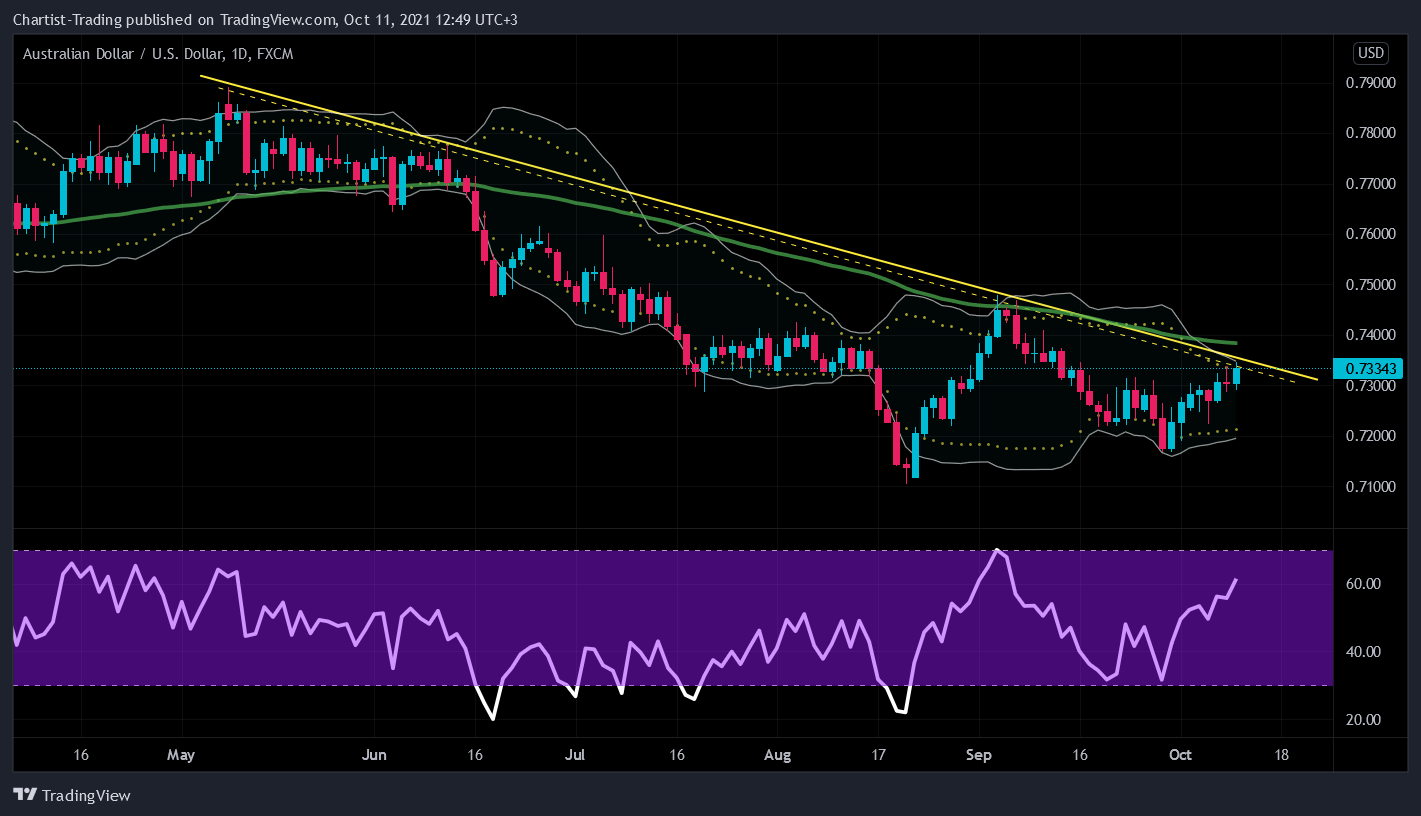Screen dimensions: 1421x816
Task: Click the 0.74000 price axis label
Action: click(x=1372, y=335)
